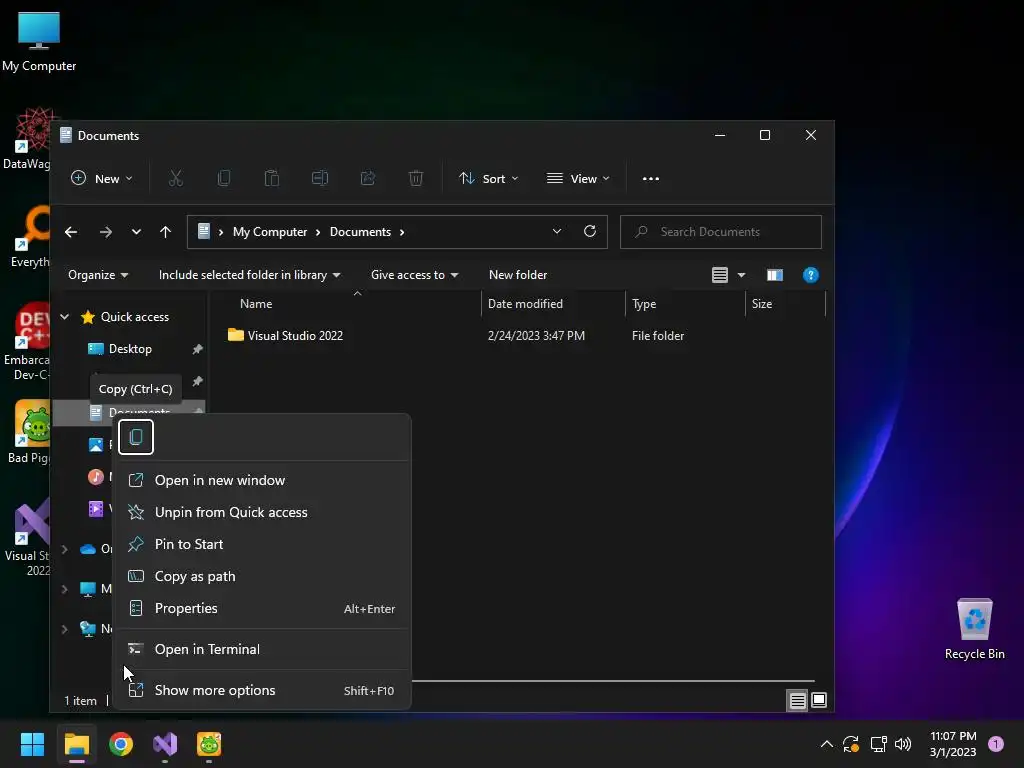Click My Computer in address path
Viewport: 1024px width, 768px height.
click(x=270, y=232)
